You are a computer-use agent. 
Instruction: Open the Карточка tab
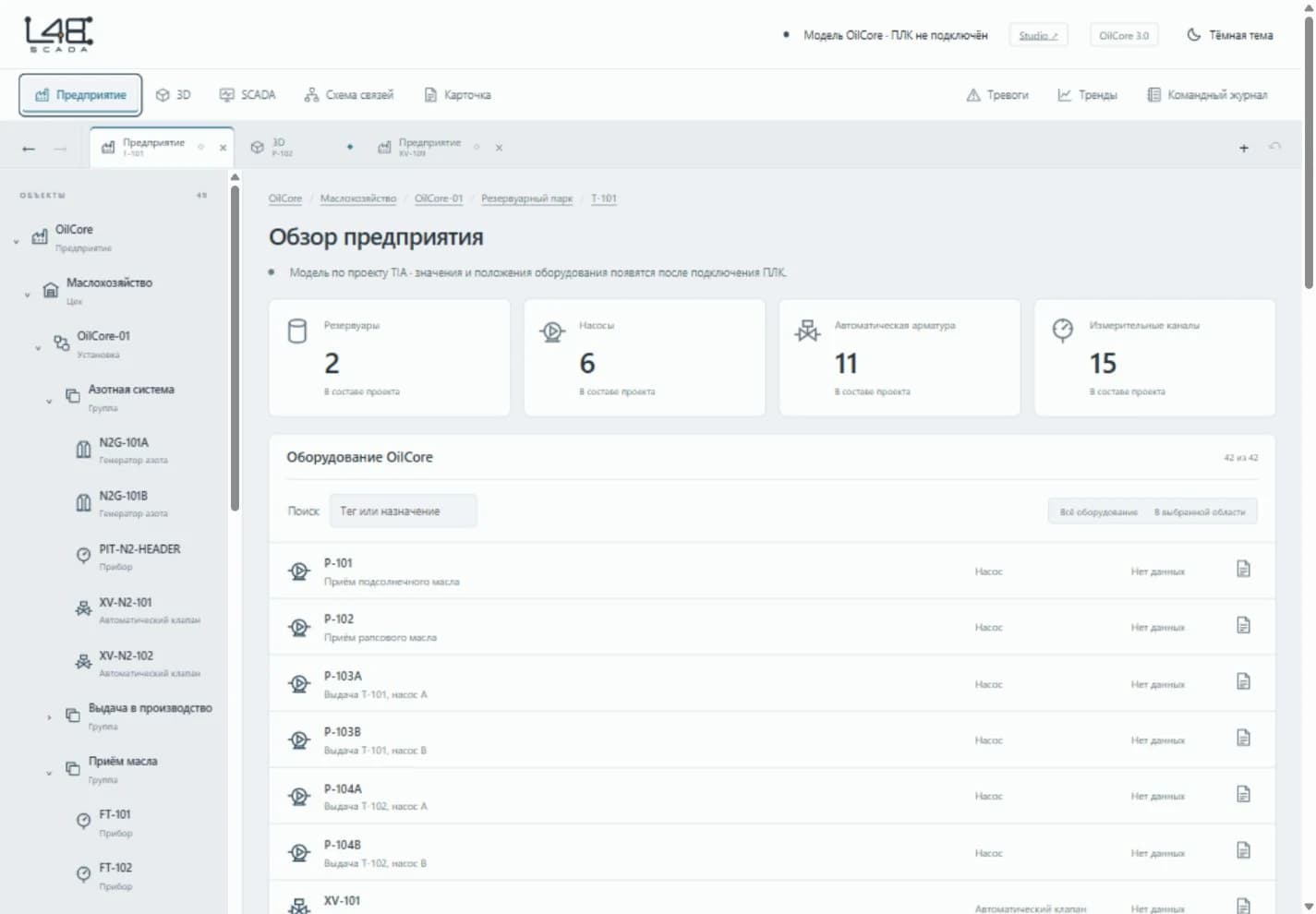(458, 95)
